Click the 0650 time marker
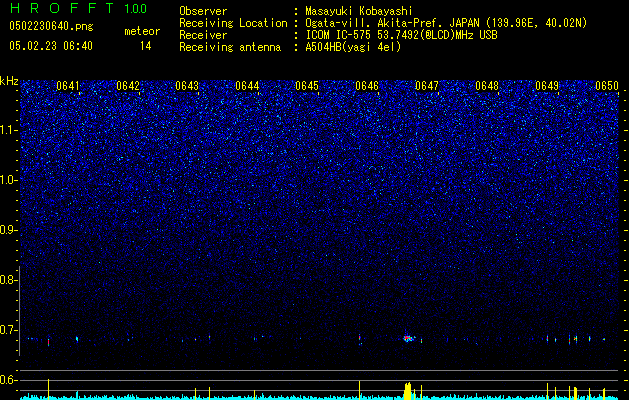629x400 pixels. click(x=607, y=86)
